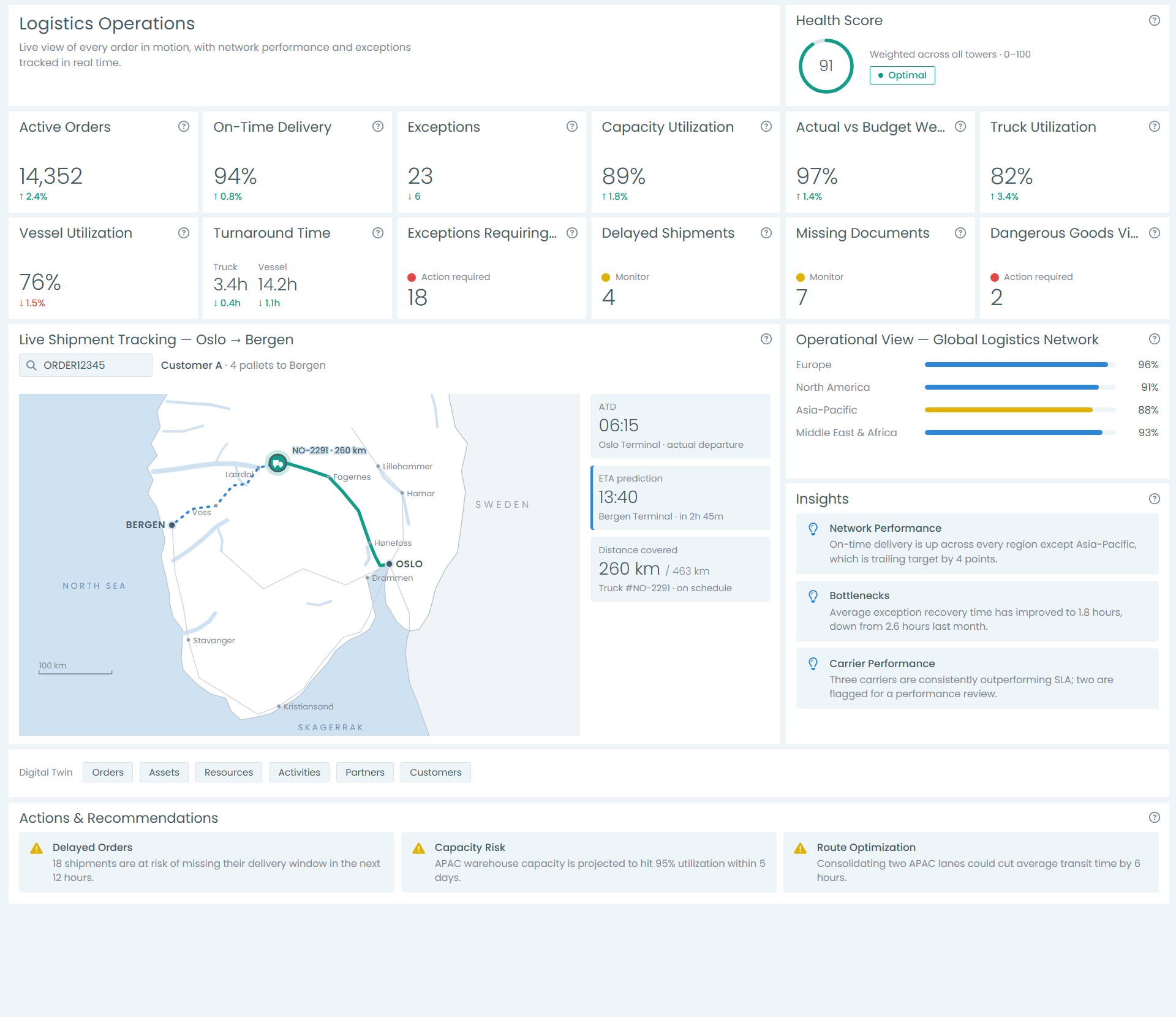Viewport: 1176px width, 1017px height.
Task: Select the Orders digital twin tab
Action: 108,772
